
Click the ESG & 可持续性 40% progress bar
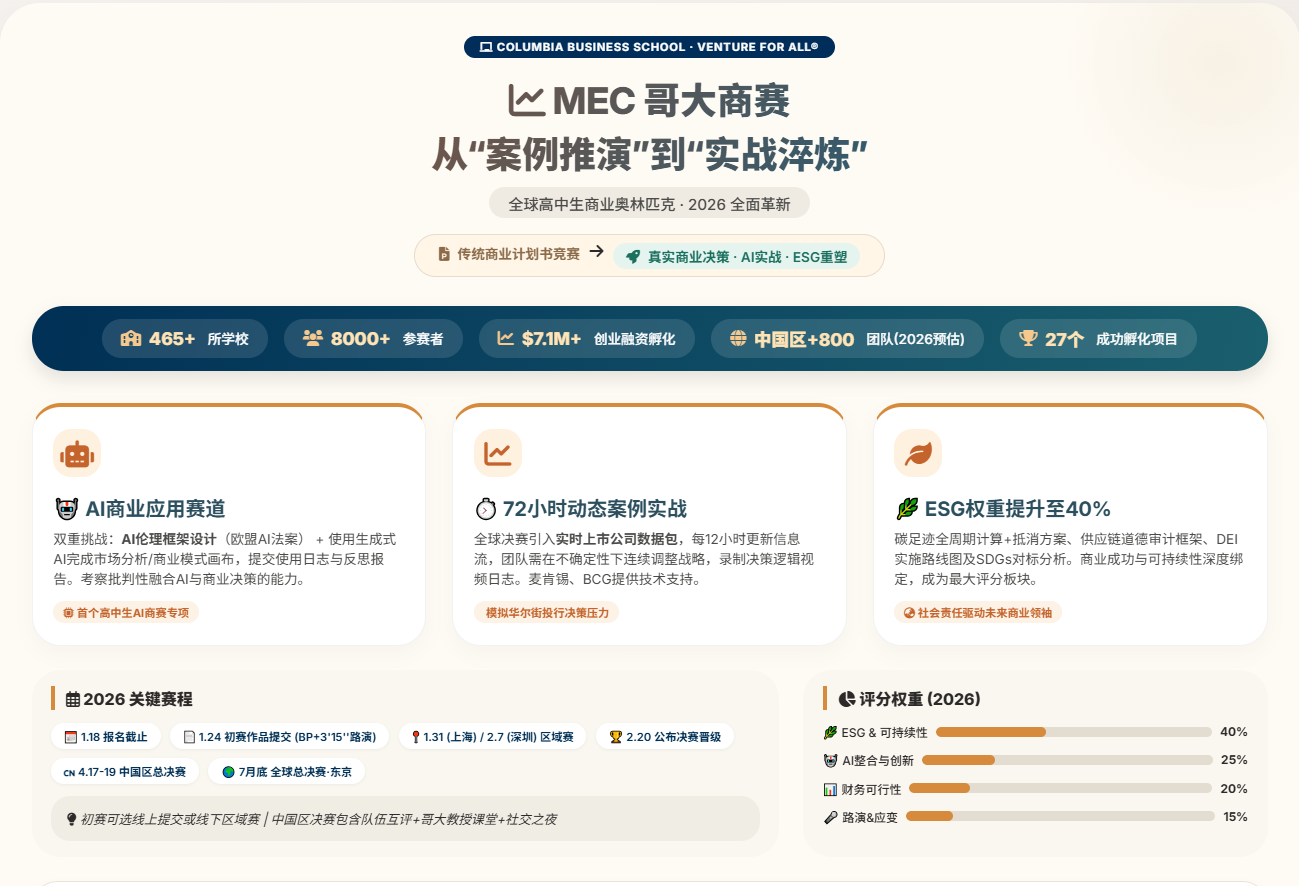pos(1073,732)
